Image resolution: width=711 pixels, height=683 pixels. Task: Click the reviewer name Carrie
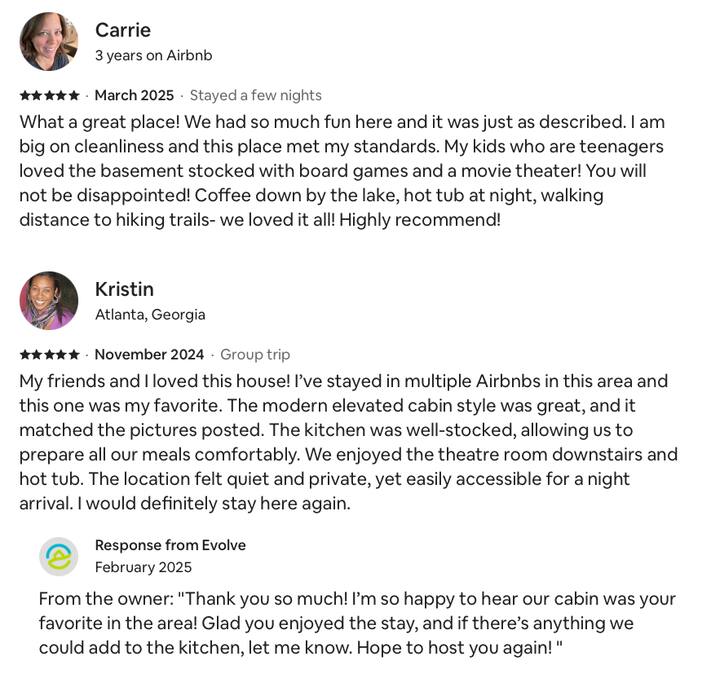click(123, 30)
